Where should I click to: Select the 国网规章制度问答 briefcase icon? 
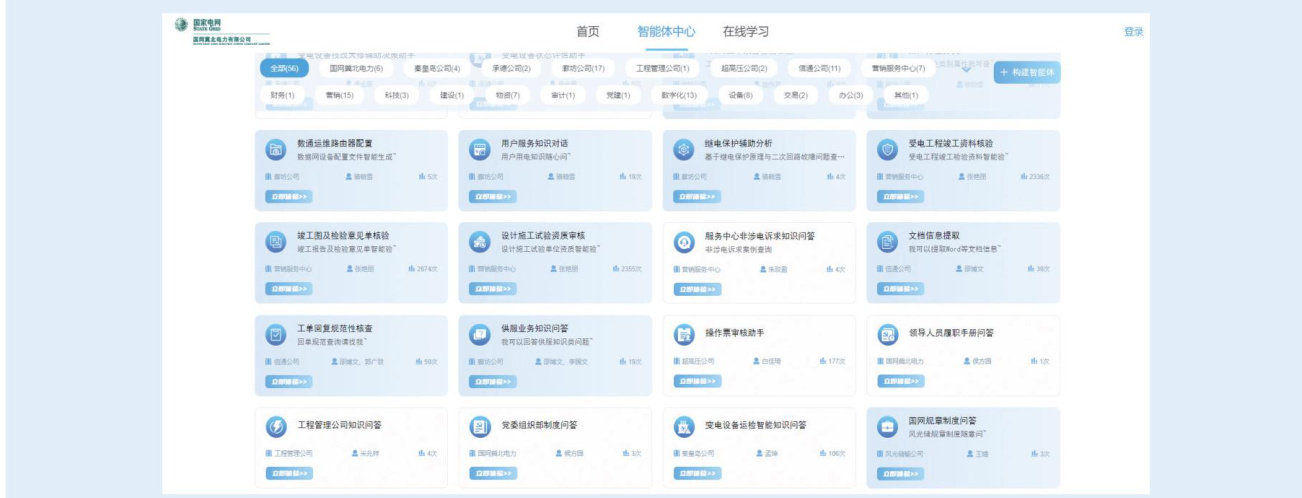point(887,427)
